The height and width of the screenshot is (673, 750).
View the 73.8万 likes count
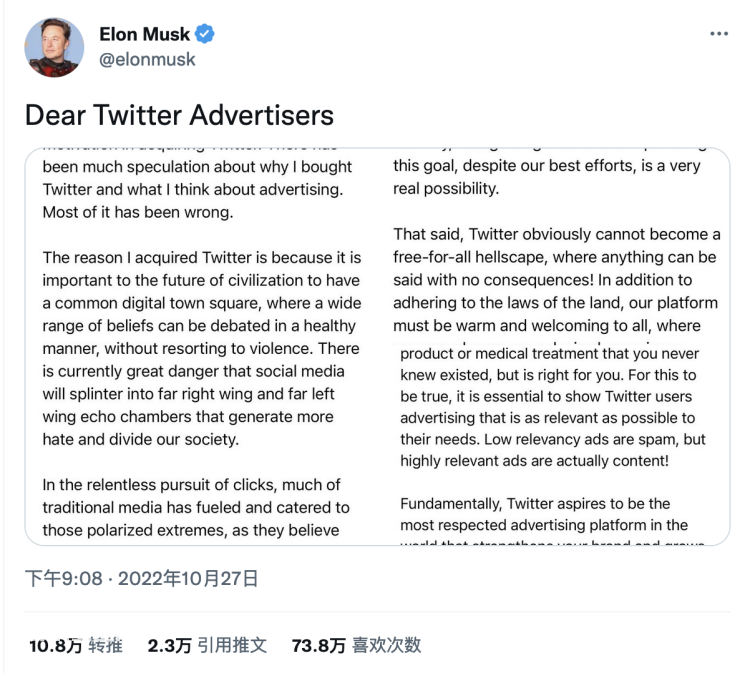(x=319, y=645)
